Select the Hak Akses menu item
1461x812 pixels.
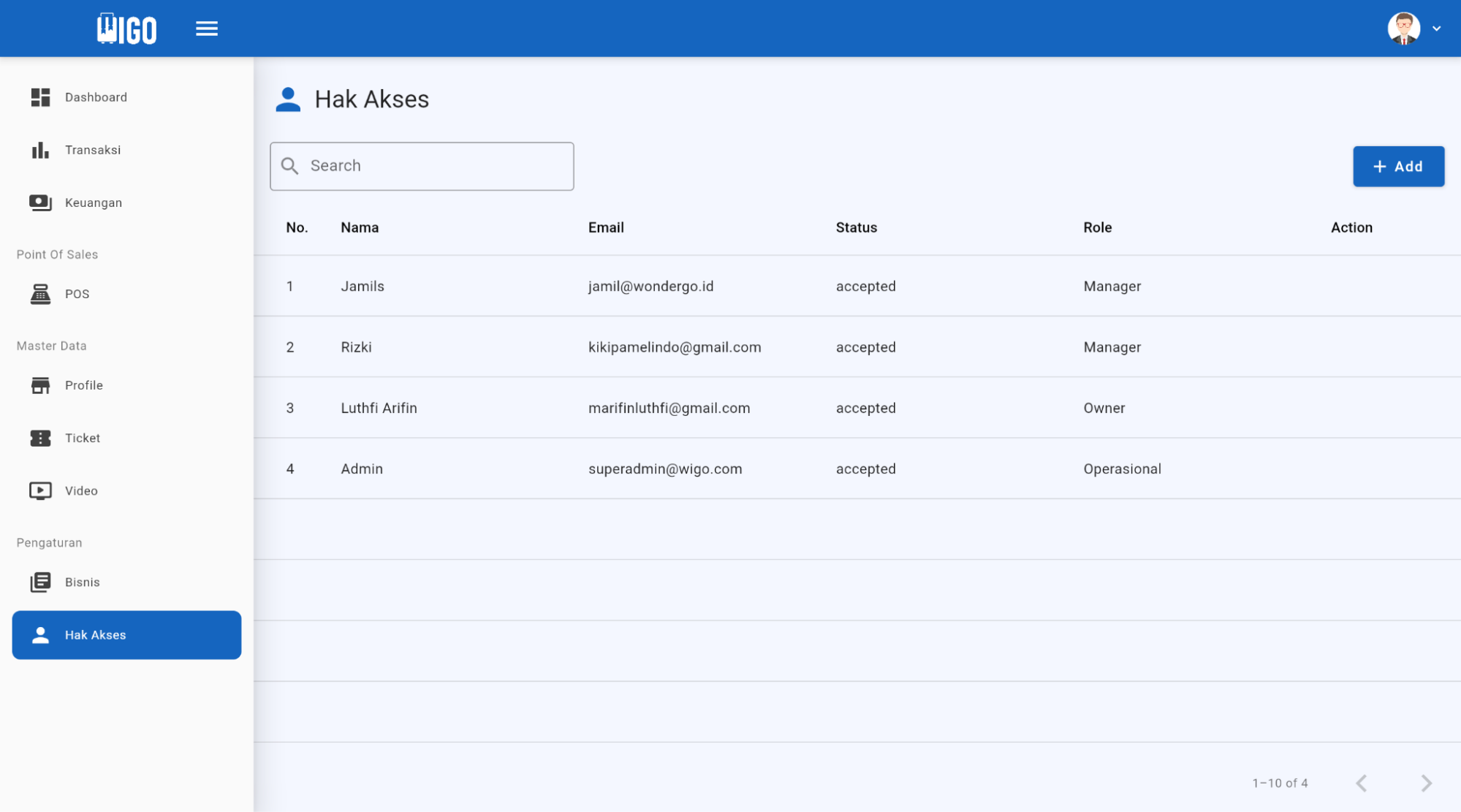[x=126, y=634]
